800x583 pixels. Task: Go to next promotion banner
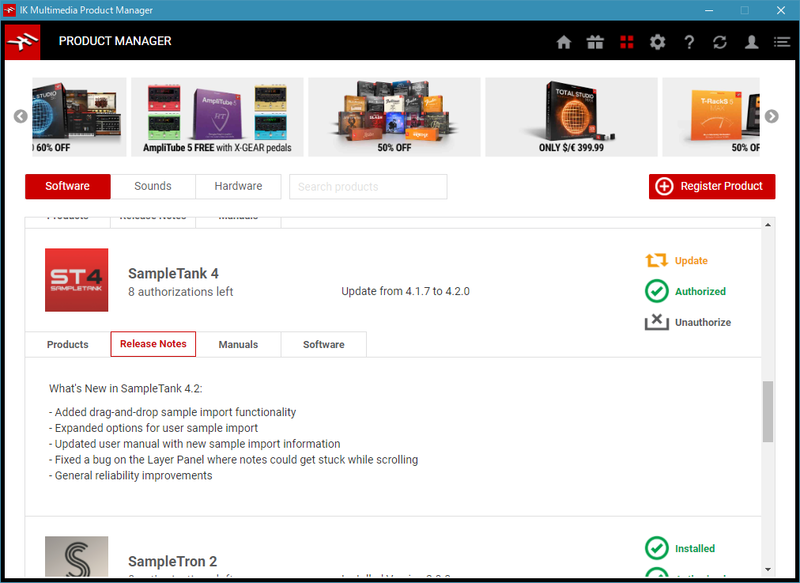771,116
